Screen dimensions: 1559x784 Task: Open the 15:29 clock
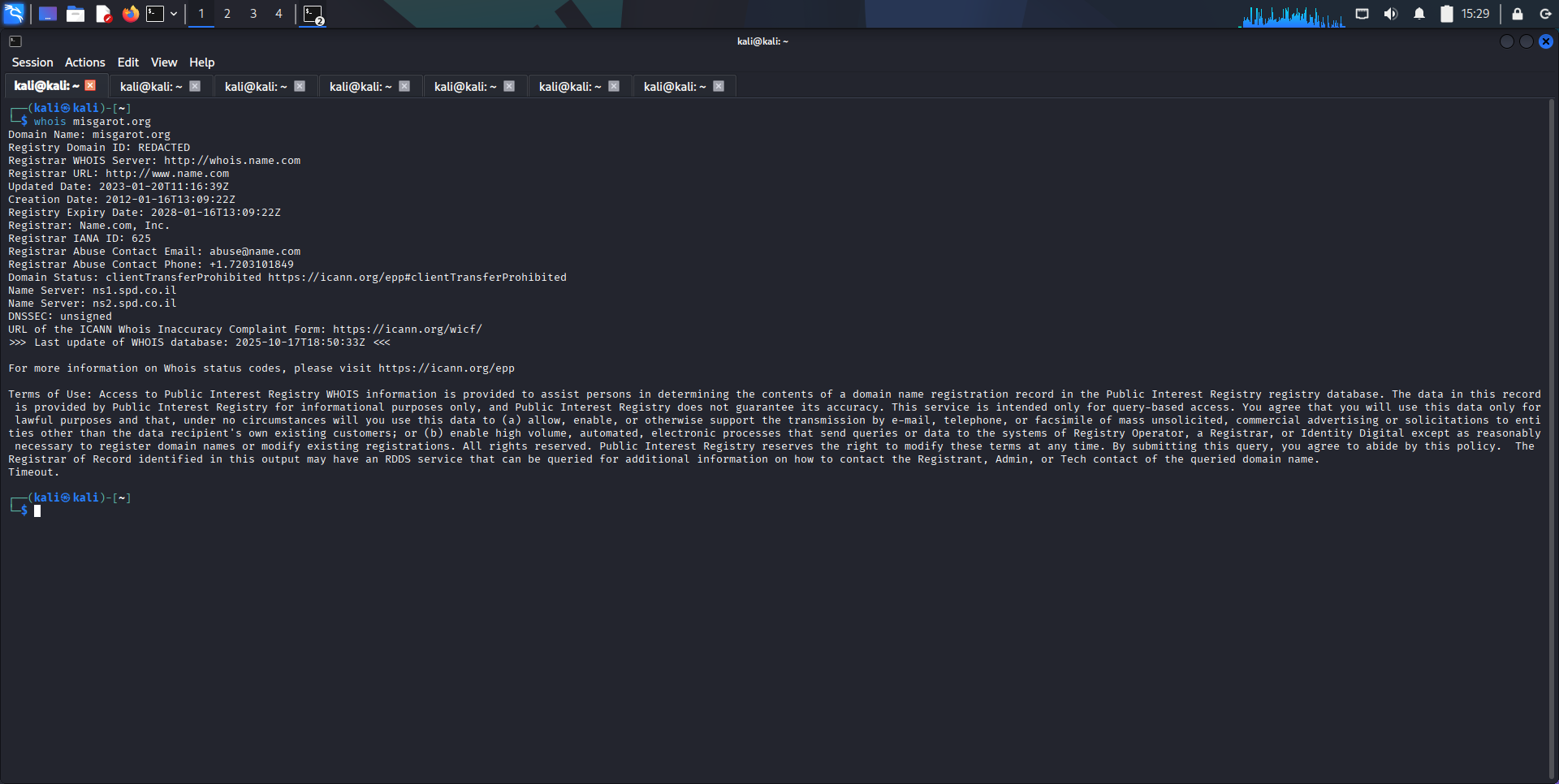[x=1475, y=14]
